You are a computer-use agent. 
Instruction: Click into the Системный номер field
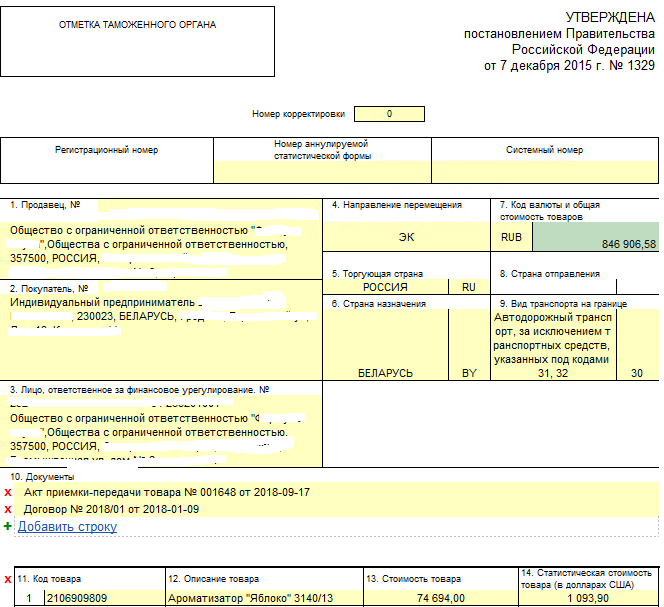(x=545, y=172)
